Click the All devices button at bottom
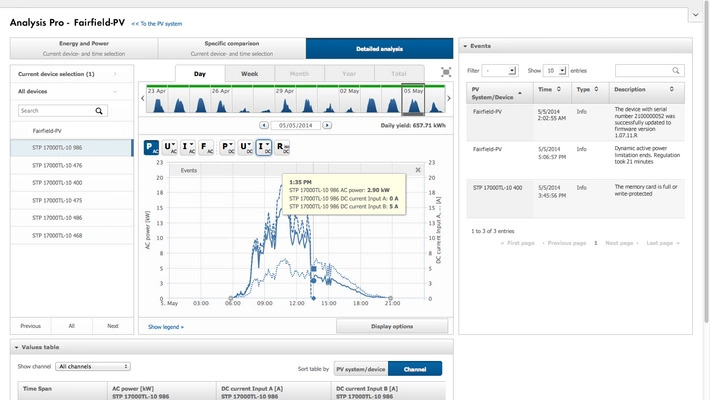Image resolution: width=710 pixels, height=400 pixels. click(x=72, y=326)
